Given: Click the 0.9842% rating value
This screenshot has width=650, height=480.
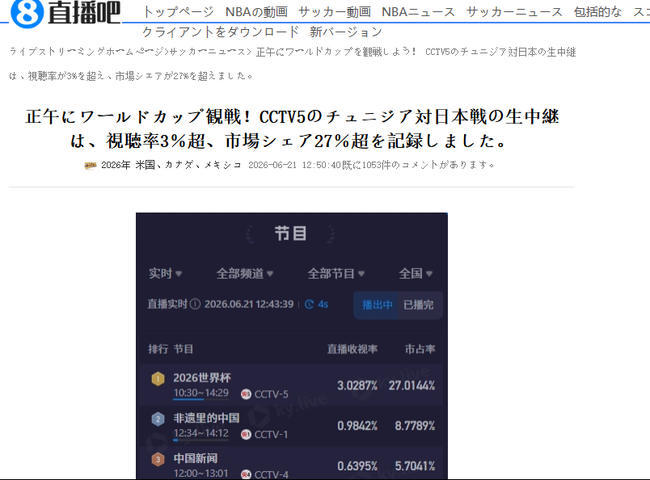Looking at the screenshot, I should [x=357, y=426].
